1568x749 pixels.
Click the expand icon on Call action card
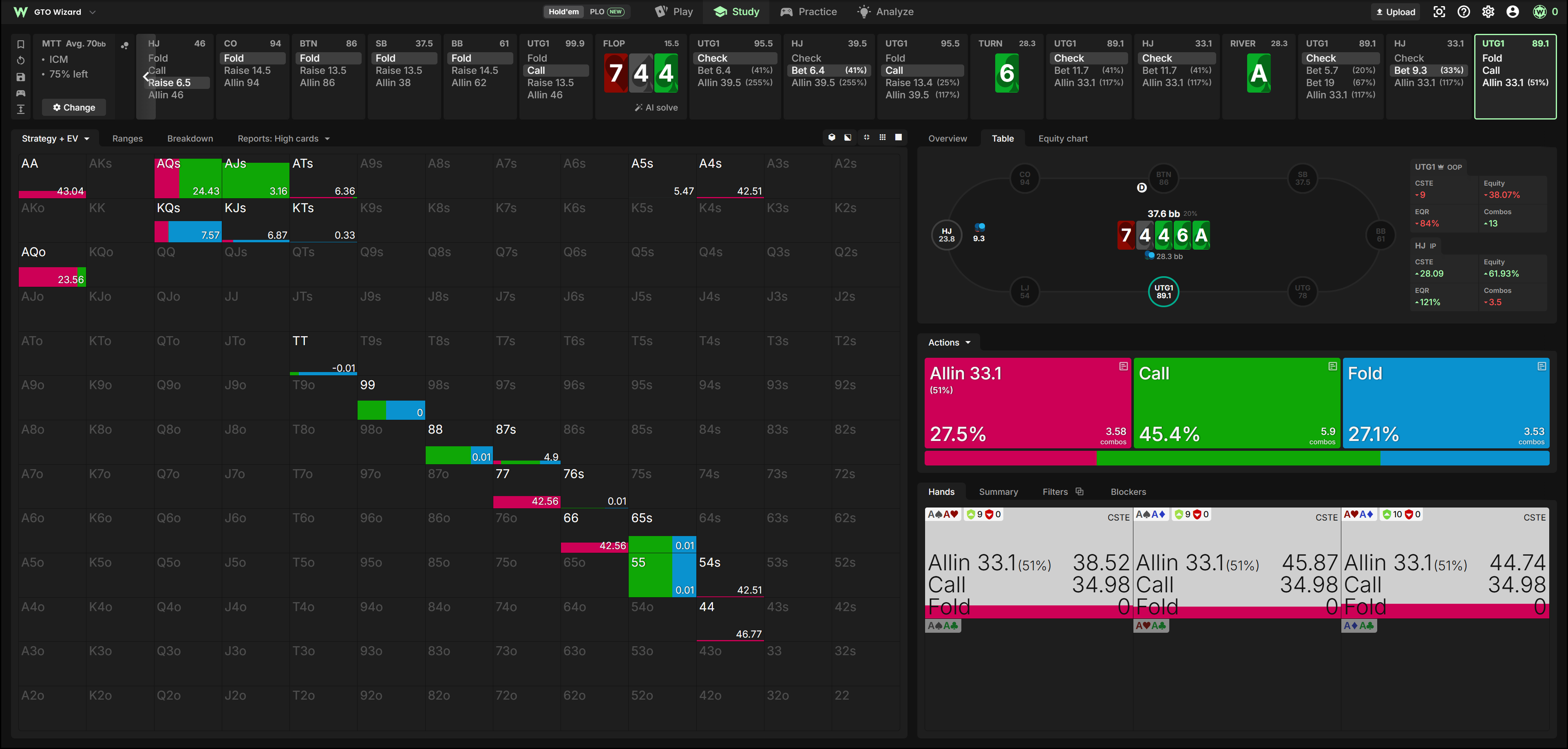point(1332,366)
